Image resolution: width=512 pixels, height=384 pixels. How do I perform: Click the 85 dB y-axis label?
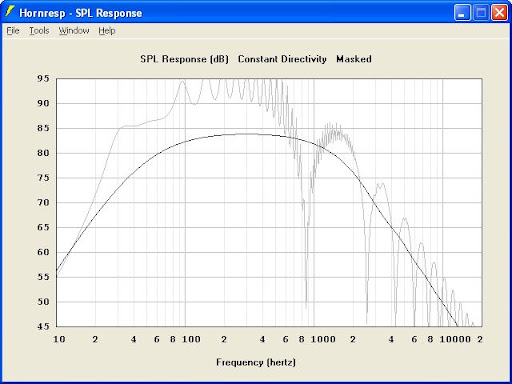click(x=43, y=128)
